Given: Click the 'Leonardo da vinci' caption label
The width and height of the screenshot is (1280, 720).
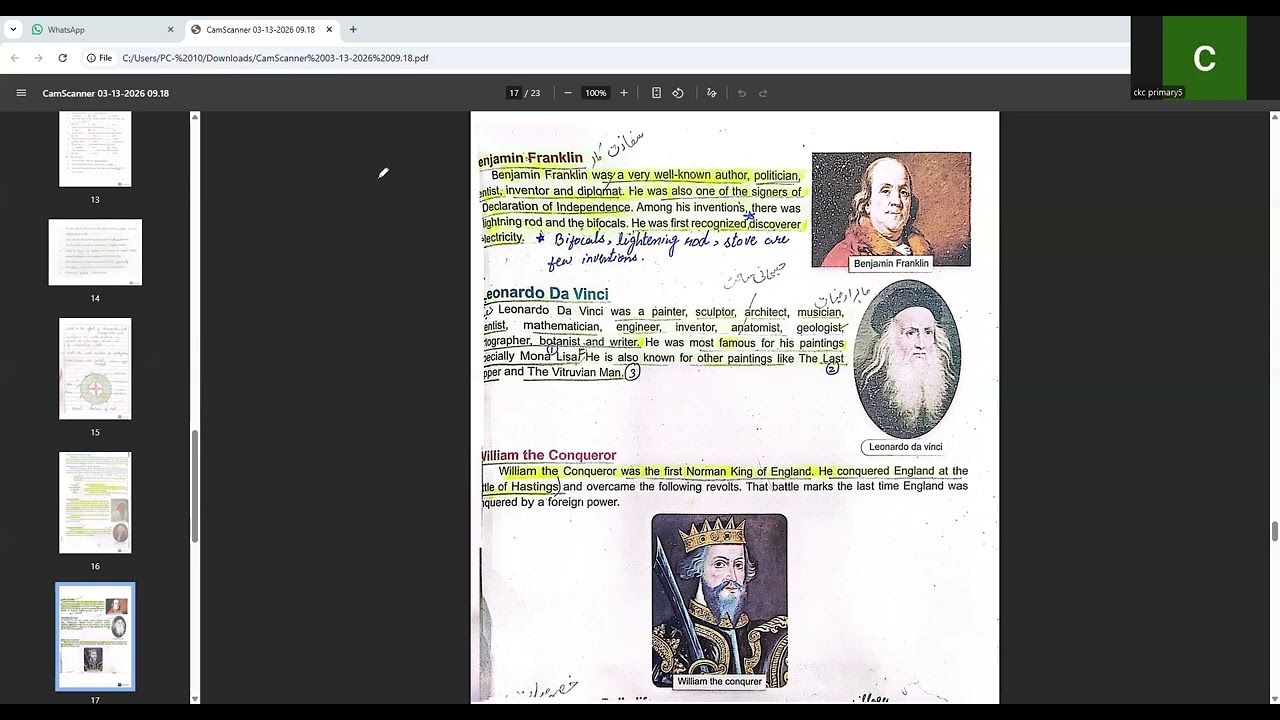Looking at the screenshot, I should point(906,447).
